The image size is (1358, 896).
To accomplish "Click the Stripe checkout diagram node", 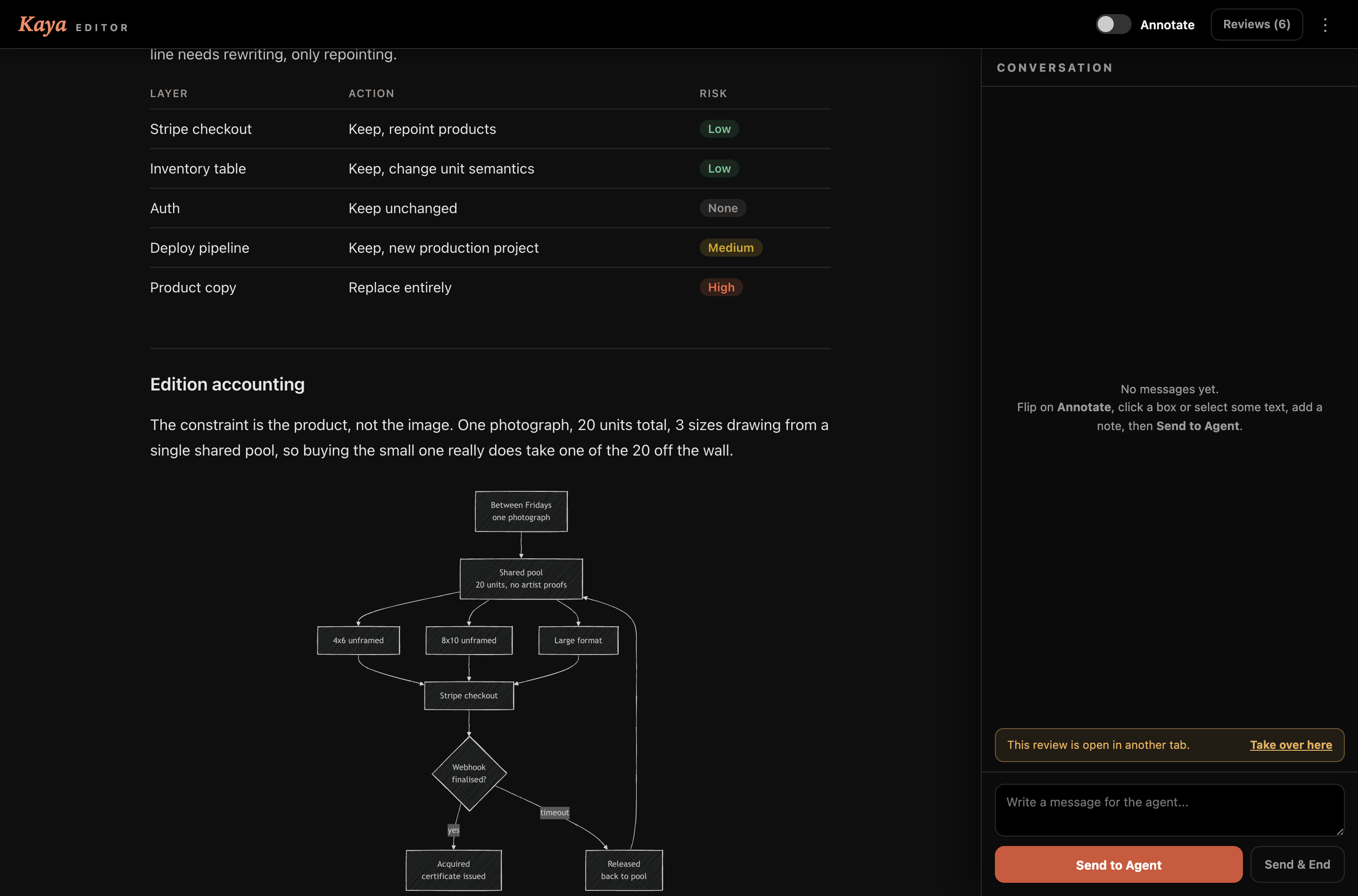I will (469, 696).
